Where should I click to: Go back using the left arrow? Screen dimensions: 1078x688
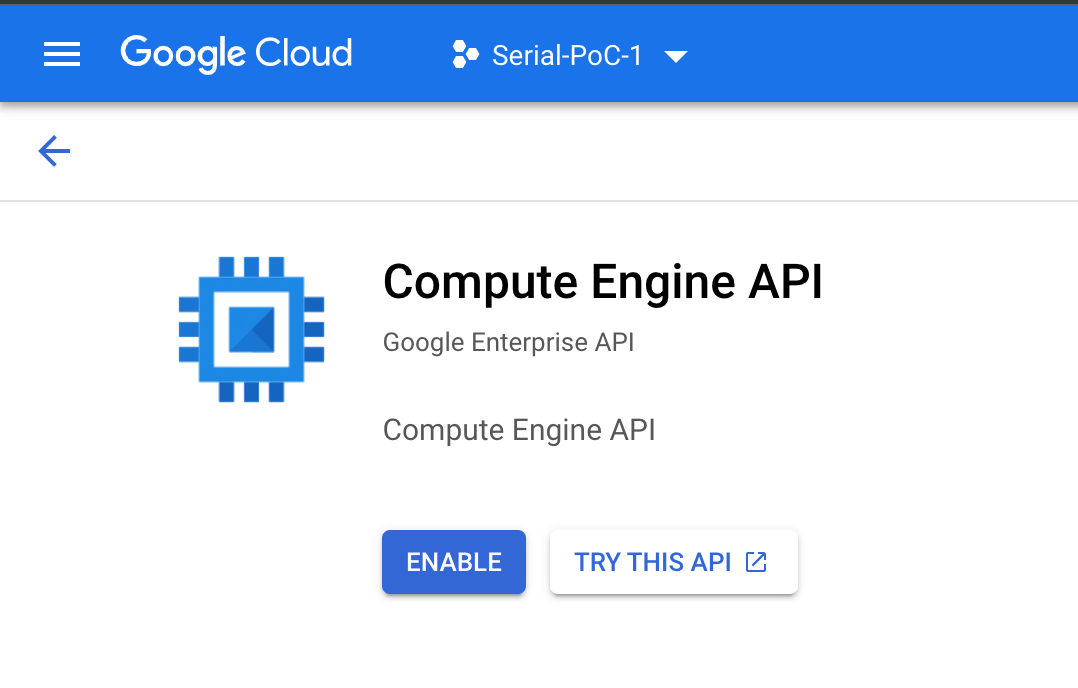[54, 151]
